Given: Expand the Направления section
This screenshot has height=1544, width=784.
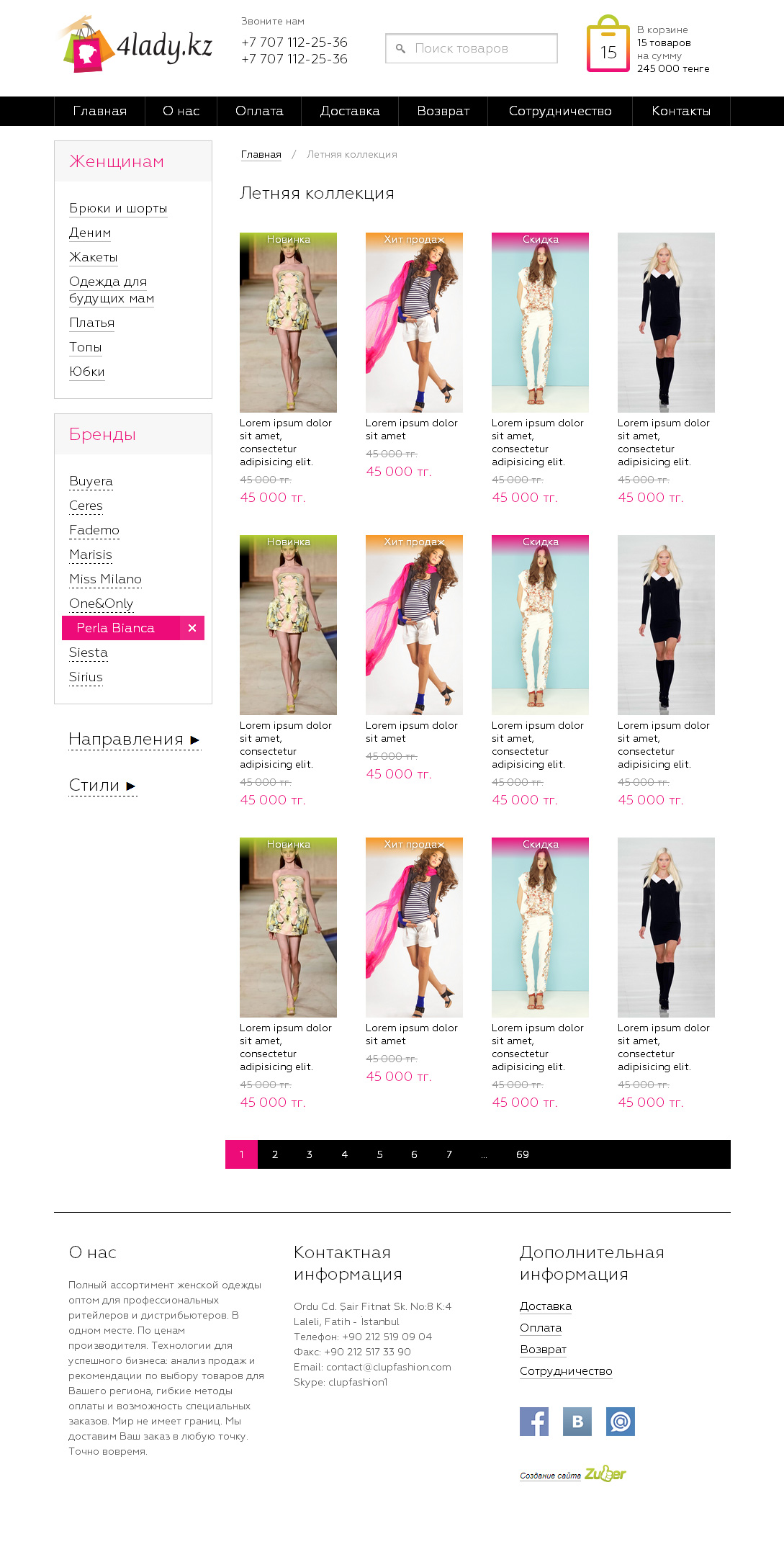Looking at the screenshot, I should (134, 740).
